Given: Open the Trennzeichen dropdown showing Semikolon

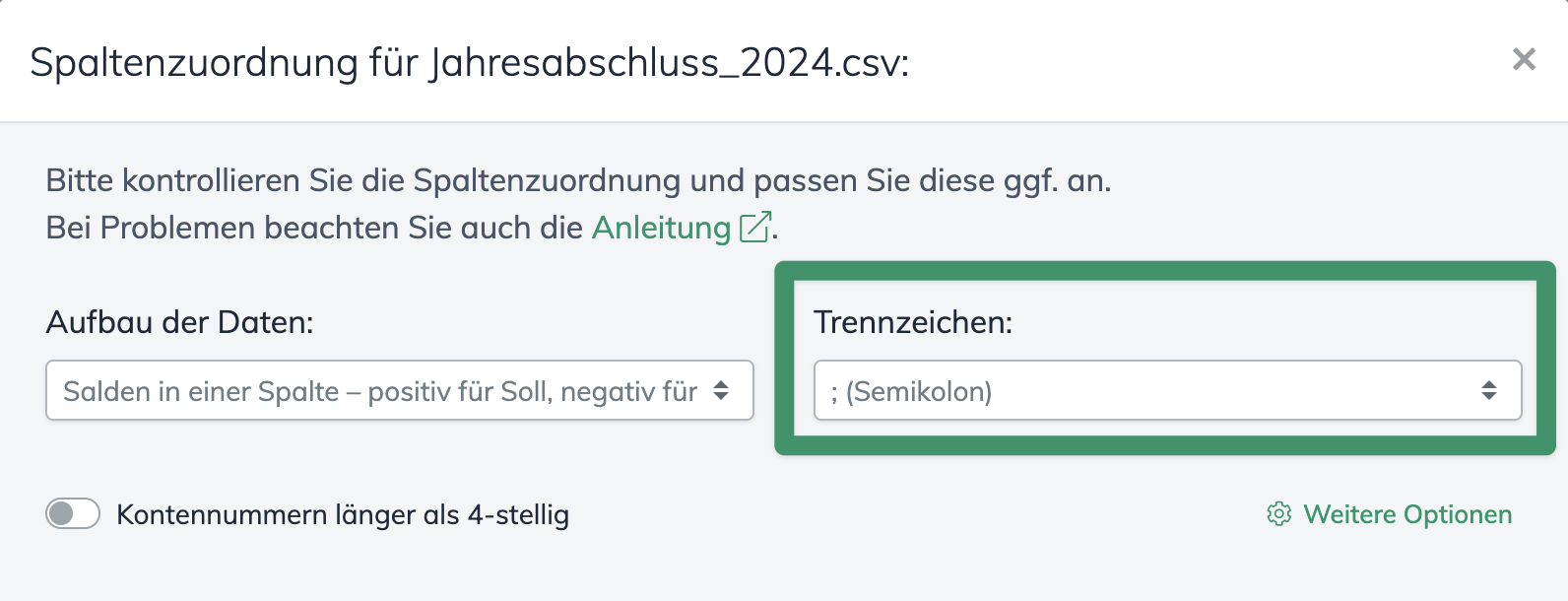Looking at the screenshot, I should (x=1167, y=390).
